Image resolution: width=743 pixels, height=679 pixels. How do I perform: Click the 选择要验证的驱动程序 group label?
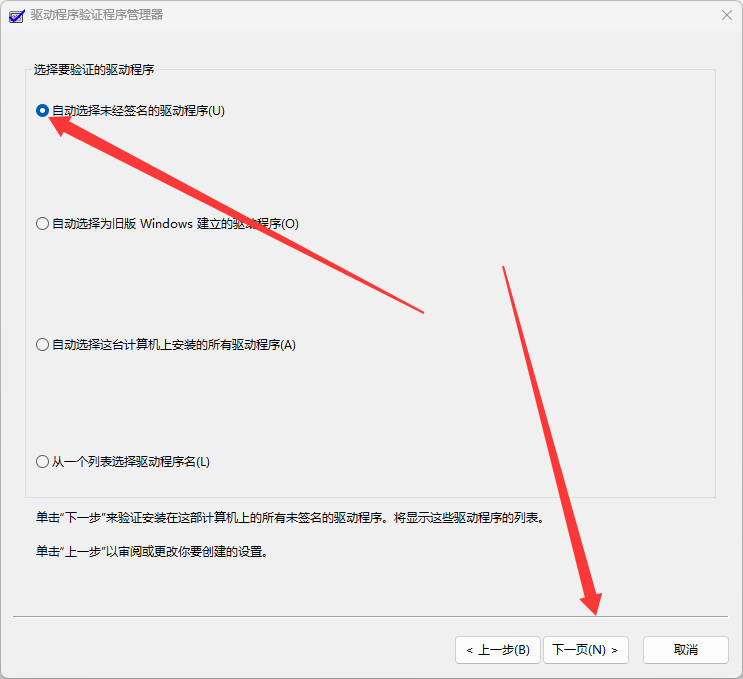94,70
